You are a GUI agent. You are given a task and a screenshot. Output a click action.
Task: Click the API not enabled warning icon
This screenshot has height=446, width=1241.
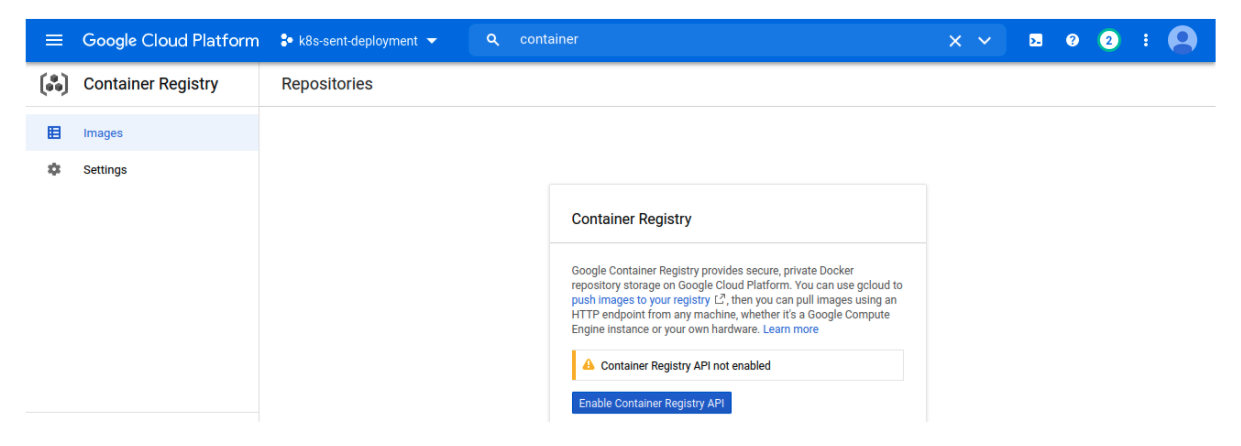[588, 365]
